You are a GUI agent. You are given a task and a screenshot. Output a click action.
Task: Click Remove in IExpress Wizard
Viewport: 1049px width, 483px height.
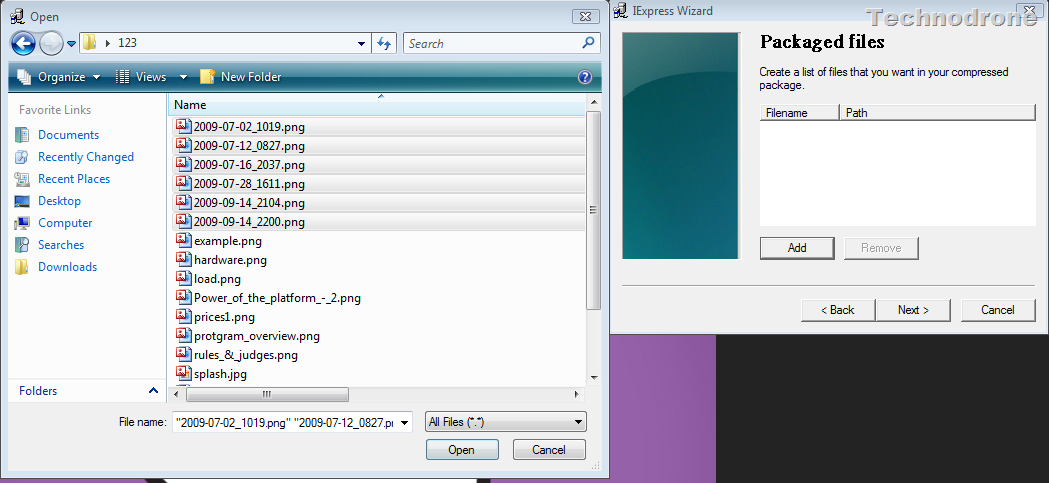click(x=881, y=248)
